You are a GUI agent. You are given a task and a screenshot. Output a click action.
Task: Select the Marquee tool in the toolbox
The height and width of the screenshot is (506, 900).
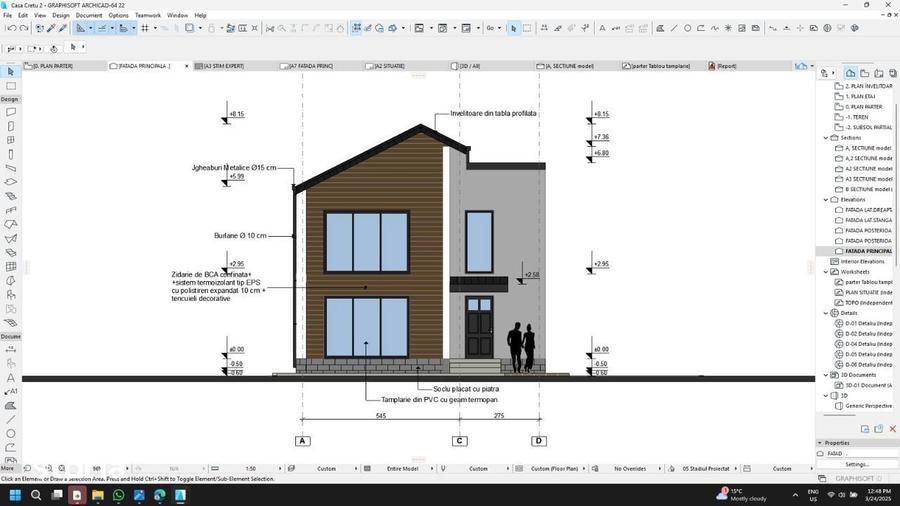[x=10, y=86]
